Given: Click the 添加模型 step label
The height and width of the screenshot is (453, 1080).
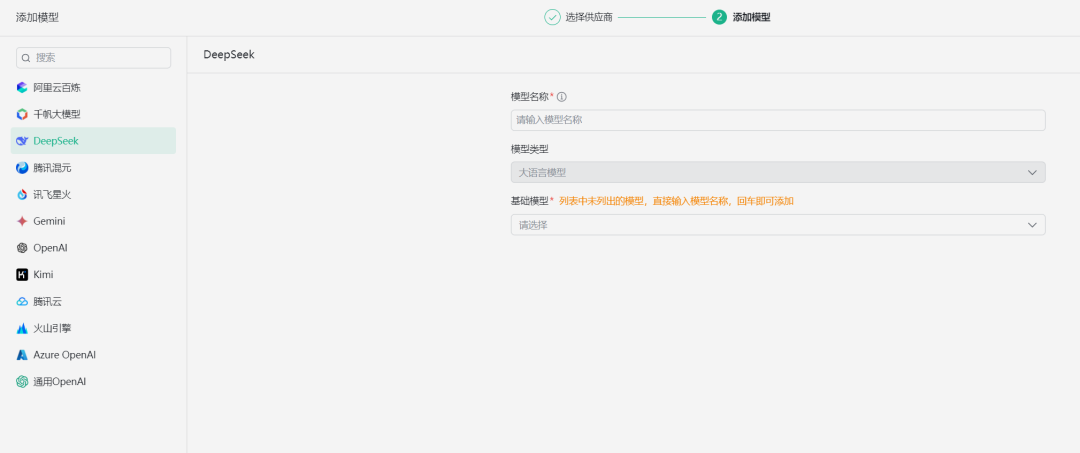Looking at the screenshot, I should click(x=751, y=17).
